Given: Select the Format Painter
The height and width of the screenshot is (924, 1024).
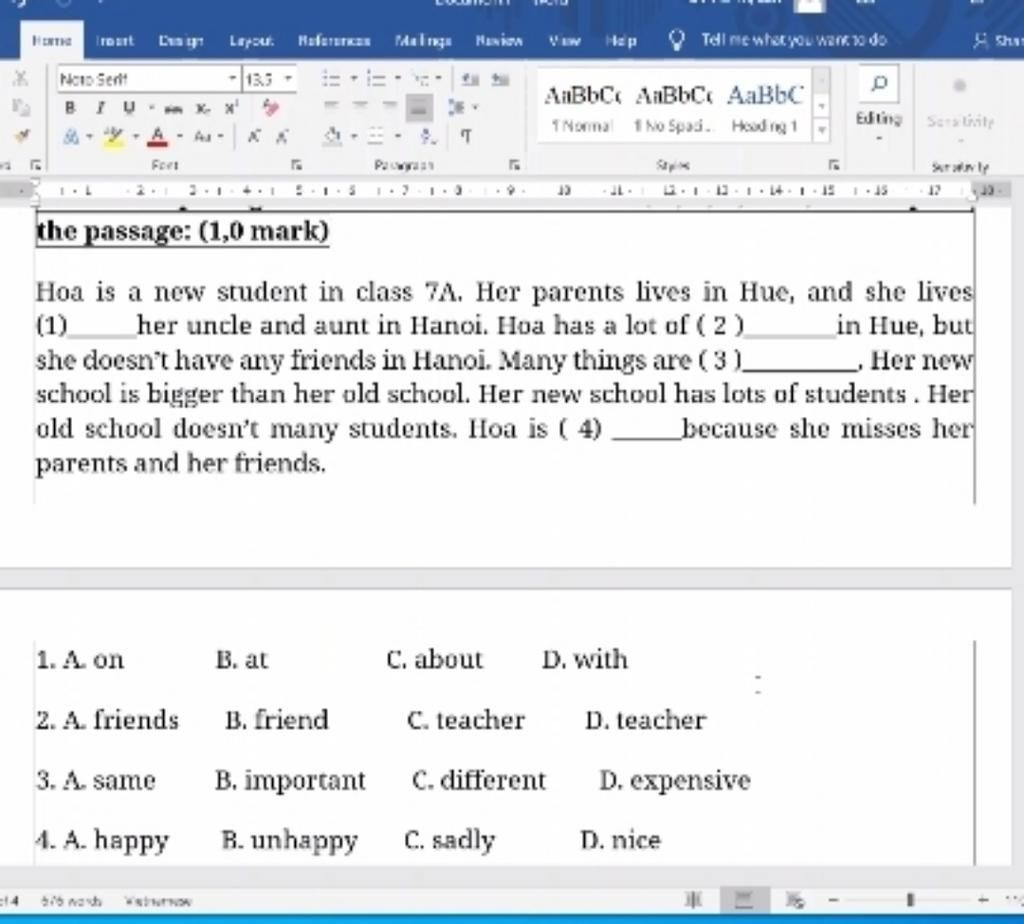Looking at the screenshot, I should 24,135.
